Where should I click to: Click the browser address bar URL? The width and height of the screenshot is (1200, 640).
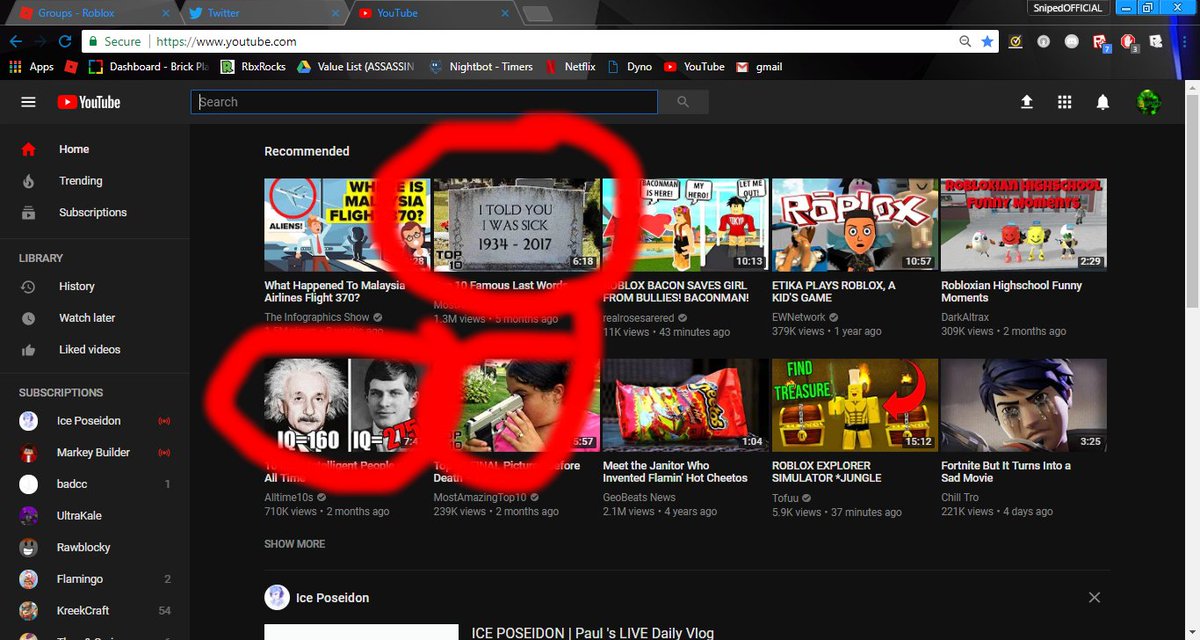click(x=228, y=42)
